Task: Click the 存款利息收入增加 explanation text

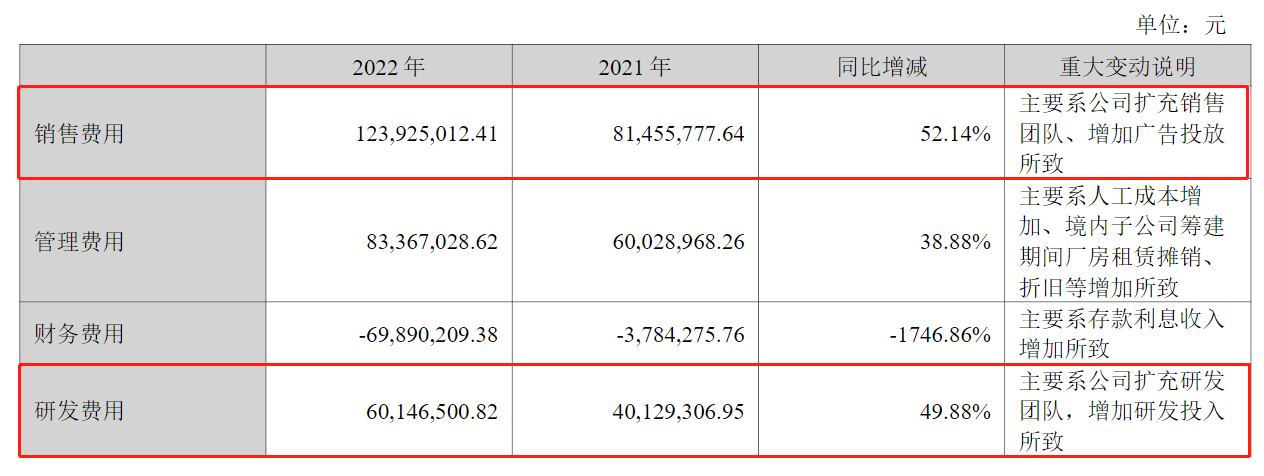Action: click(1121, 334)
